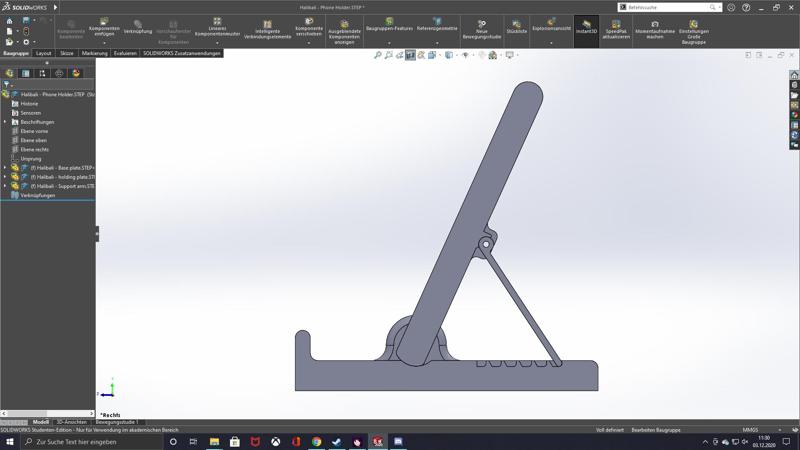Expand the Halibali - Support arm component
This screenshot has width=800, height=450.
tap(5, 186)
